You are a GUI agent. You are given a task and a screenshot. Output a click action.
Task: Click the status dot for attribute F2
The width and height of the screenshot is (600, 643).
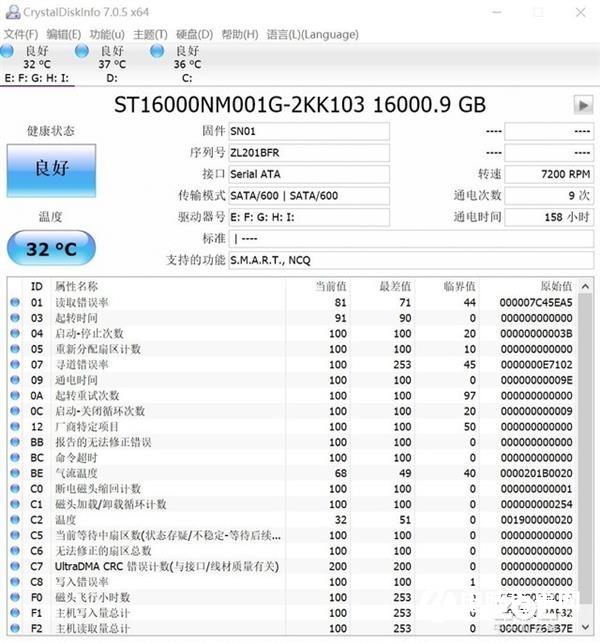click(x=15, y=628)
